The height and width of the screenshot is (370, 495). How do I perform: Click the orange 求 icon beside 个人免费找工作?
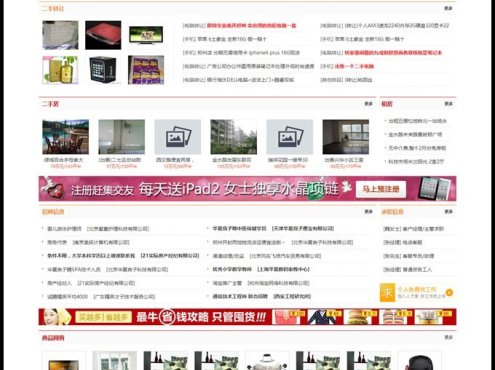coord(387,292)
